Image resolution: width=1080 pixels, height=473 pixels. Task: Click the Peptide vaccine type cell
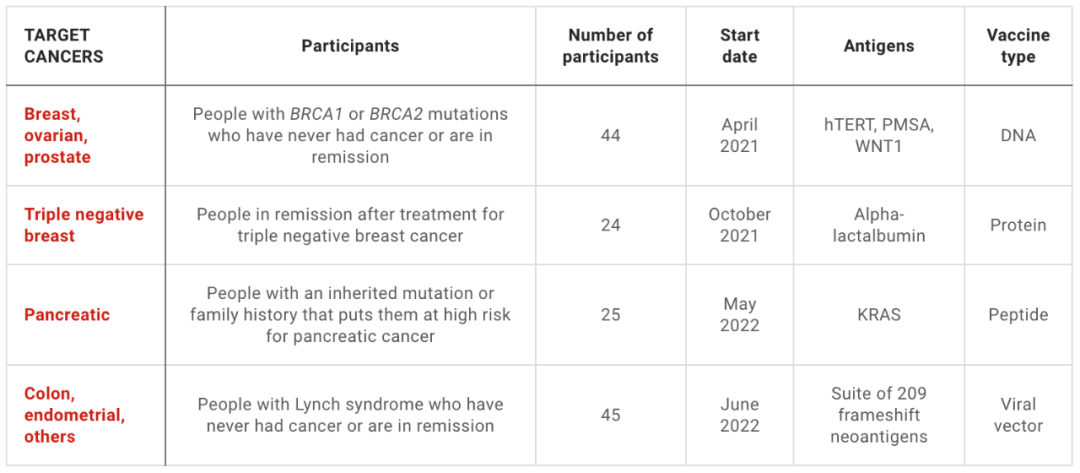(x=1018, y=315)
